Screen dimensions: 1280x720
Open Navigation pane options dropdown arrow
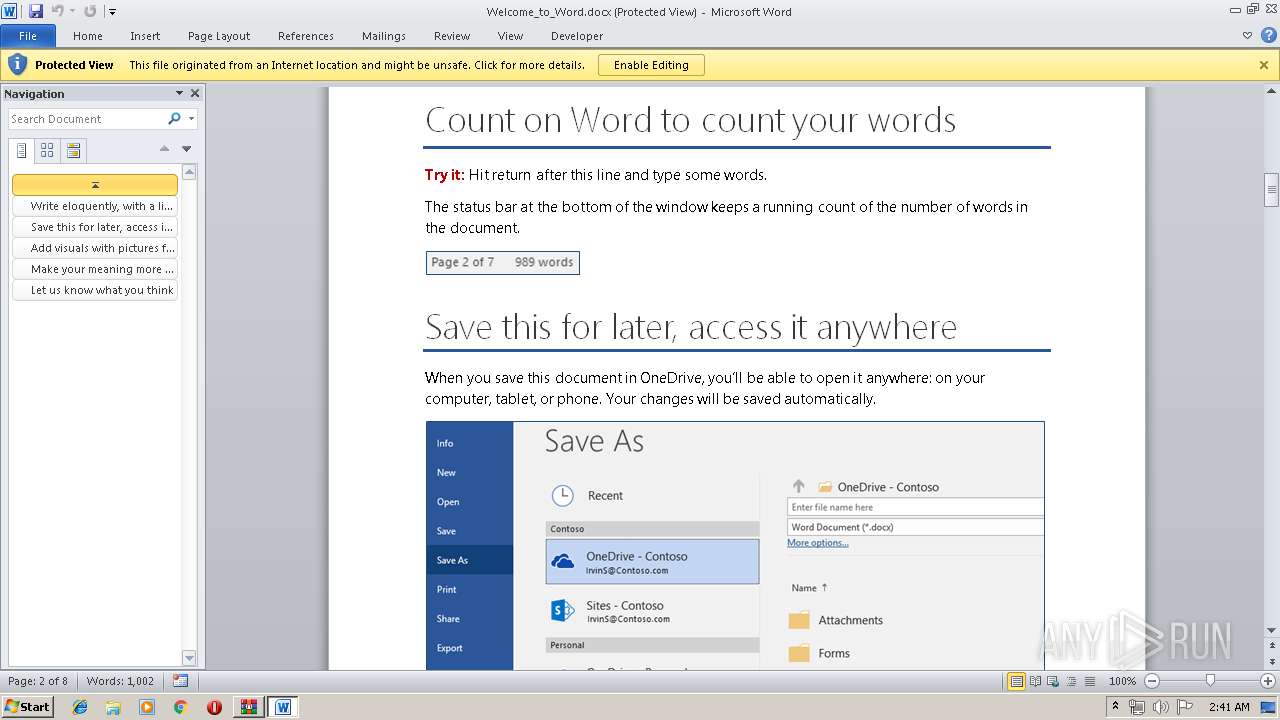click(180, 93)
